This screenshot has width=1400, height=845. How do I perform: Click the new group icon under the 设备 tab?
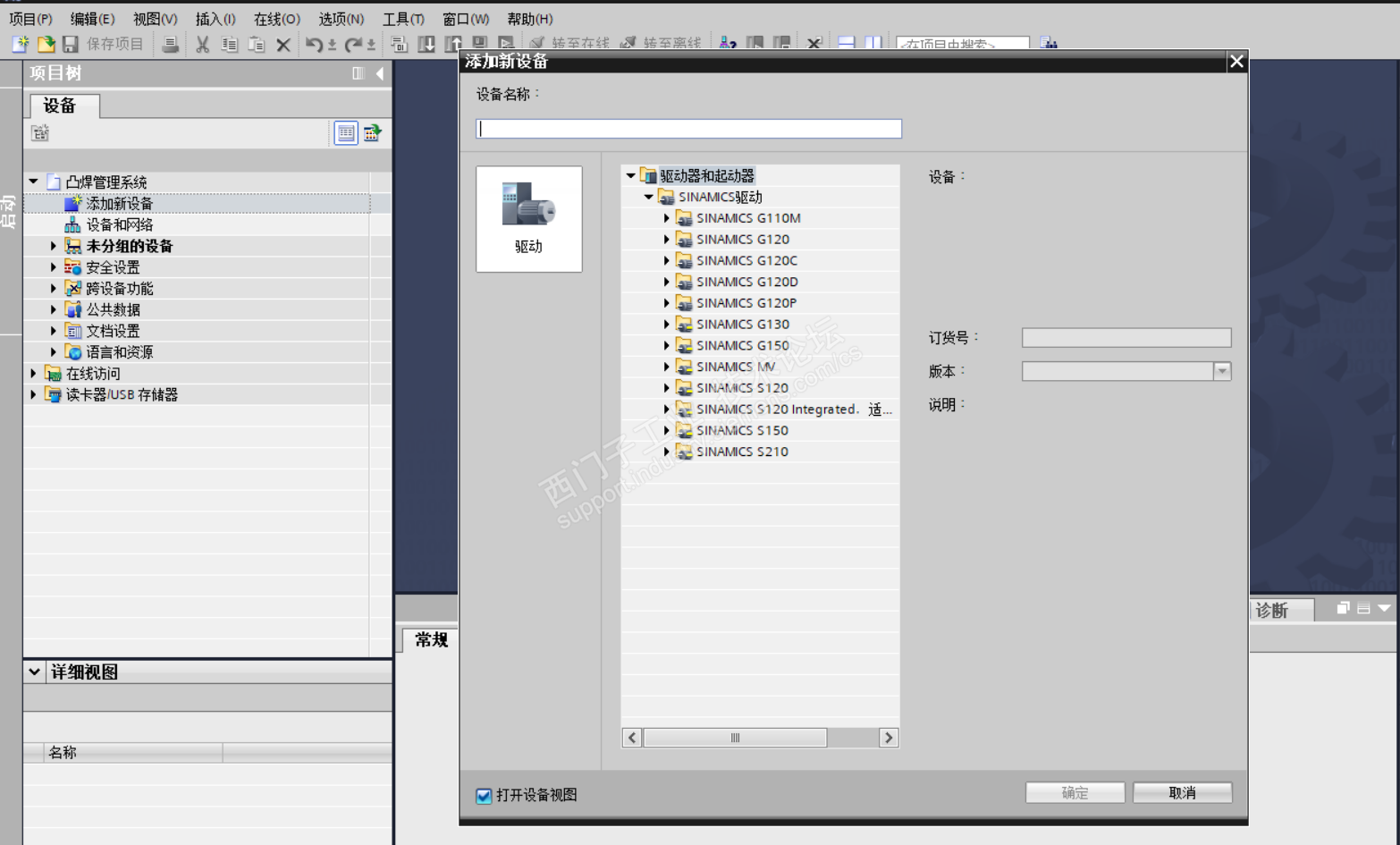click(x=40, y=133)
